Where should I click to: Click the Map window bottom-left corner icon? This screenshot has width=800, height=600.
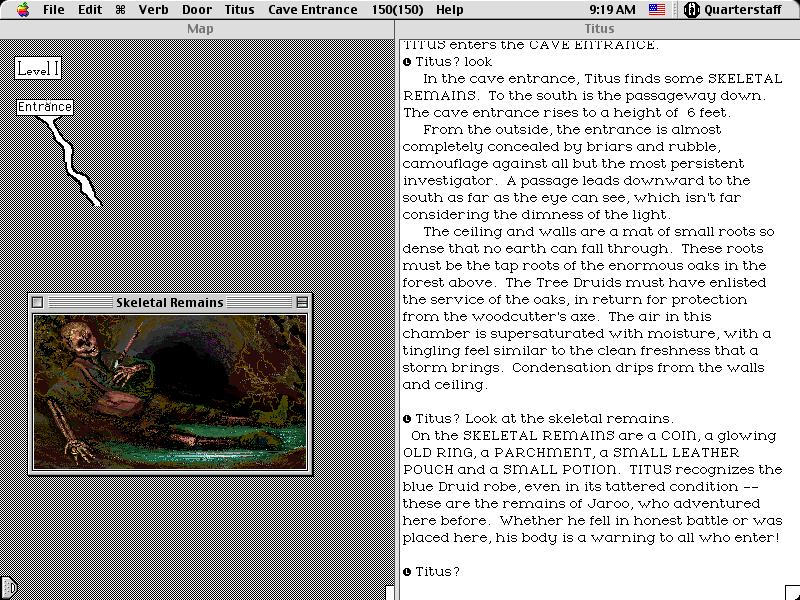point(9,588)
